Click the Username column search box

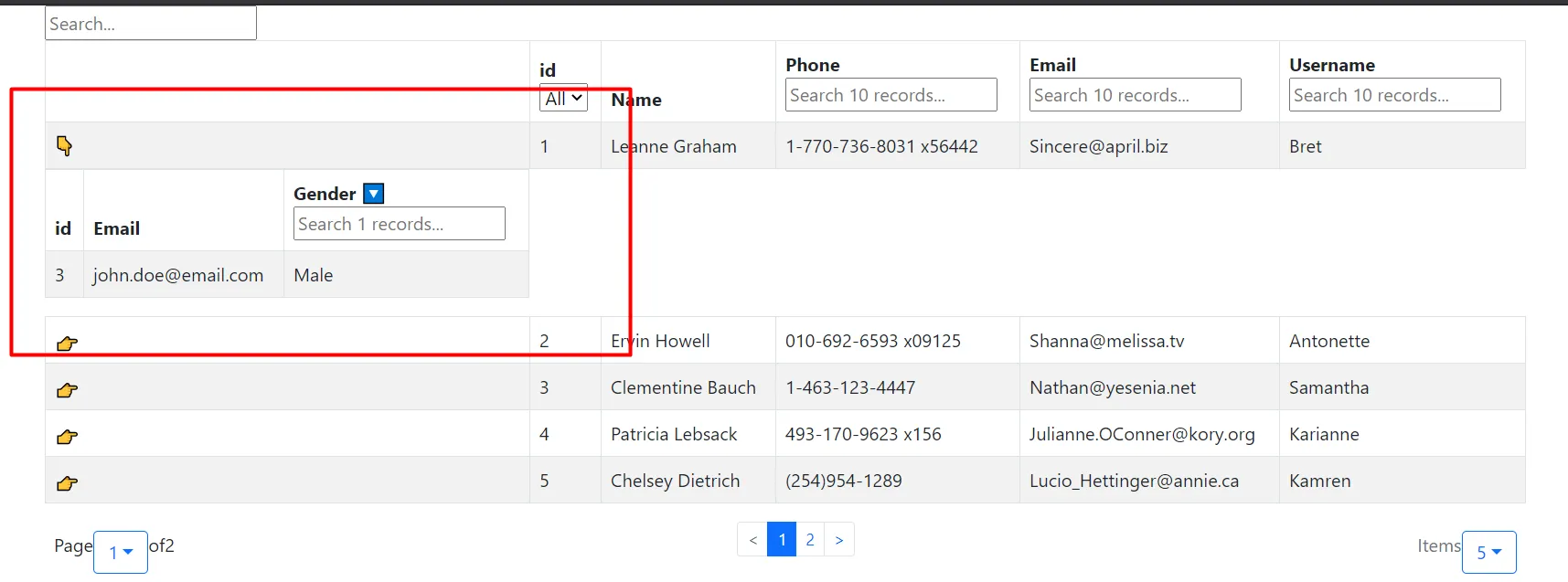click(x=1394, y=95)
